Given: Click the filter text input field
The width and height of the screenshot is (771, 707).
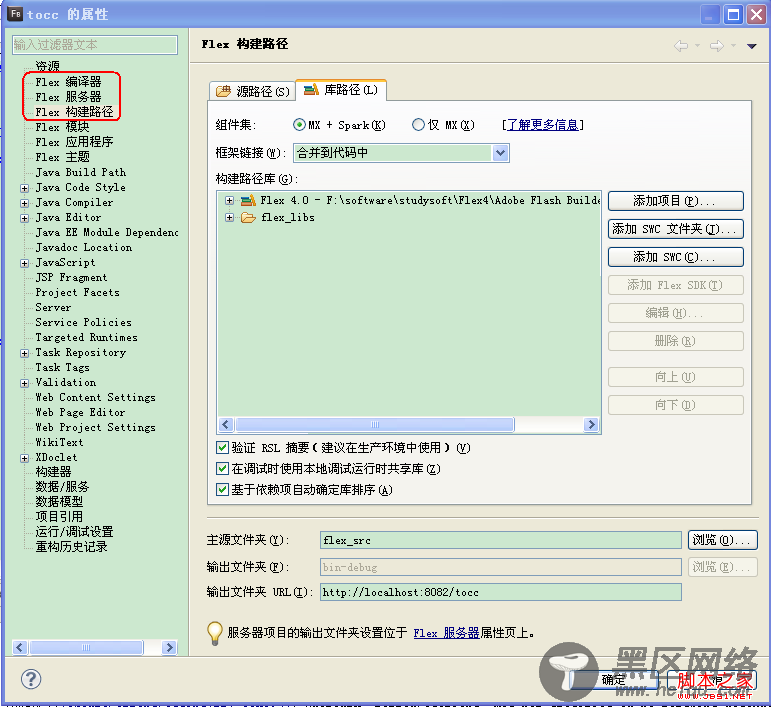Looking at the screenshot, I should coord(94,45).
